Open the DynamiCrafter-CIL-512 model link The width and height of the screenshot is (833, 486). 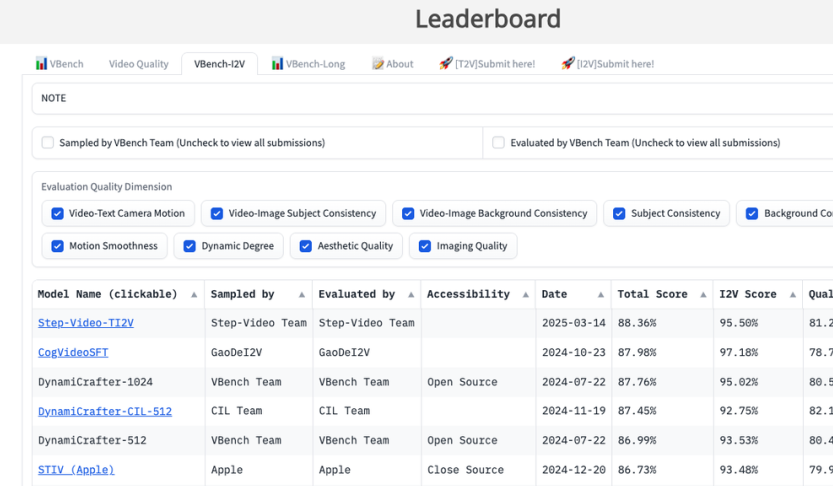pos(105,411)
